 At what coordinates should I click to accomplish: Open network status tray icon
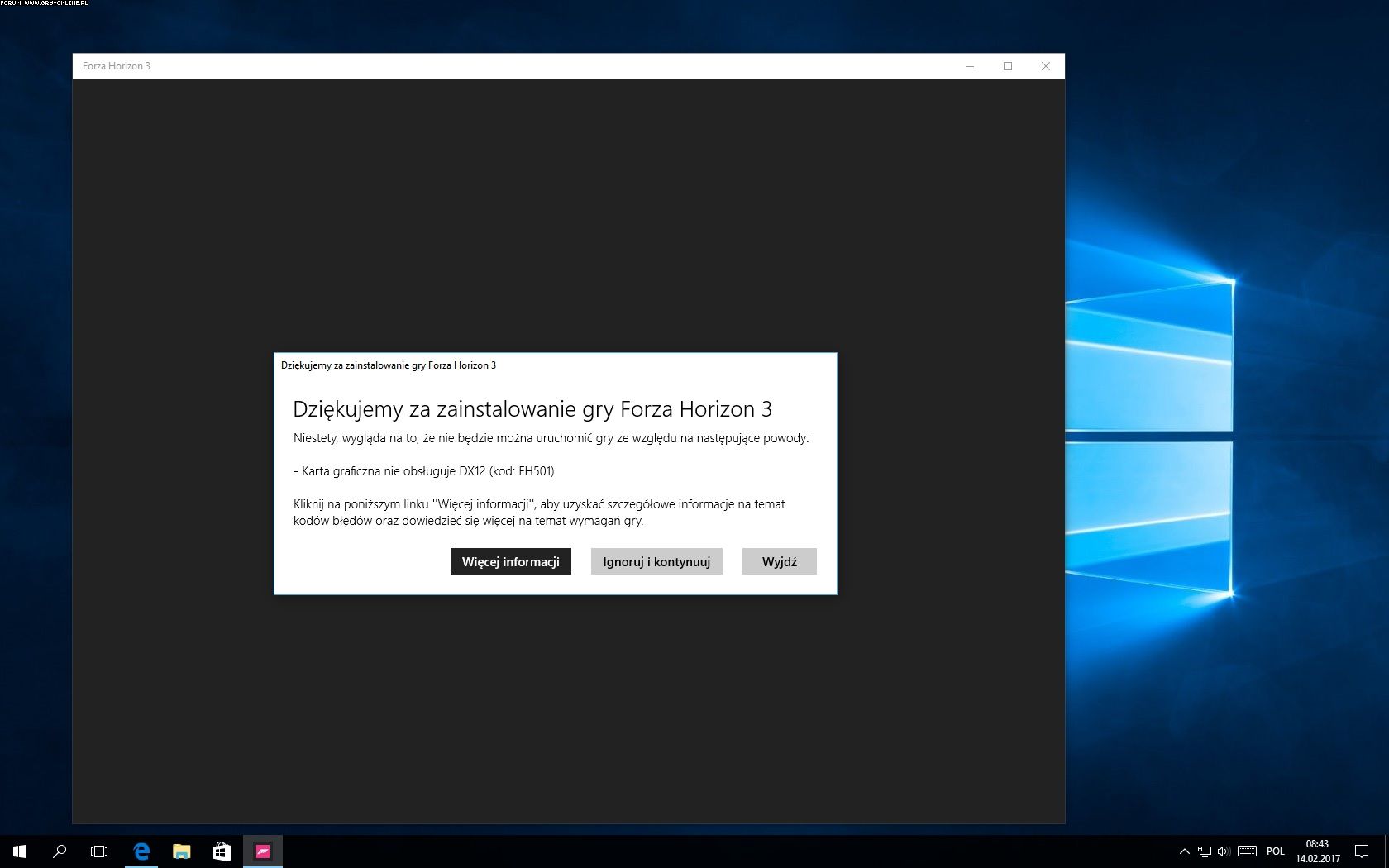1205,851
